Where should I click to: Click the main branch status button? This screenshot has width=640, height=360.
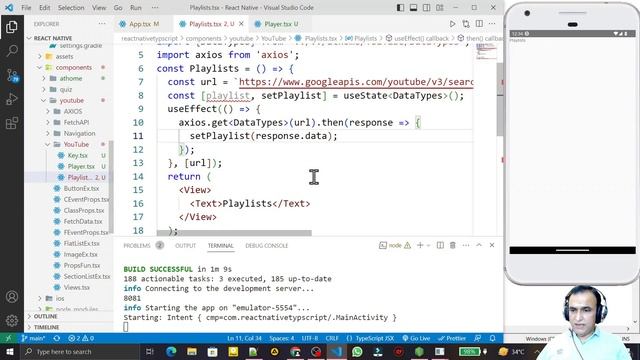click(33, 338)
